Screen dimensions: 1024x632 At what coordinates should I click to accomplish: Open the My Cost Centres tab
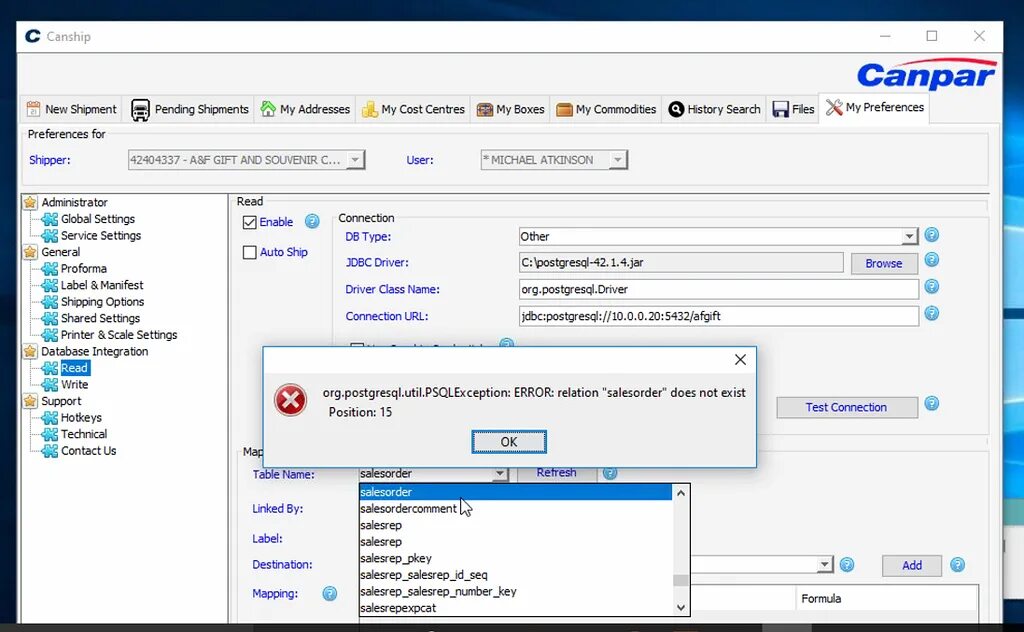point(414,109)
